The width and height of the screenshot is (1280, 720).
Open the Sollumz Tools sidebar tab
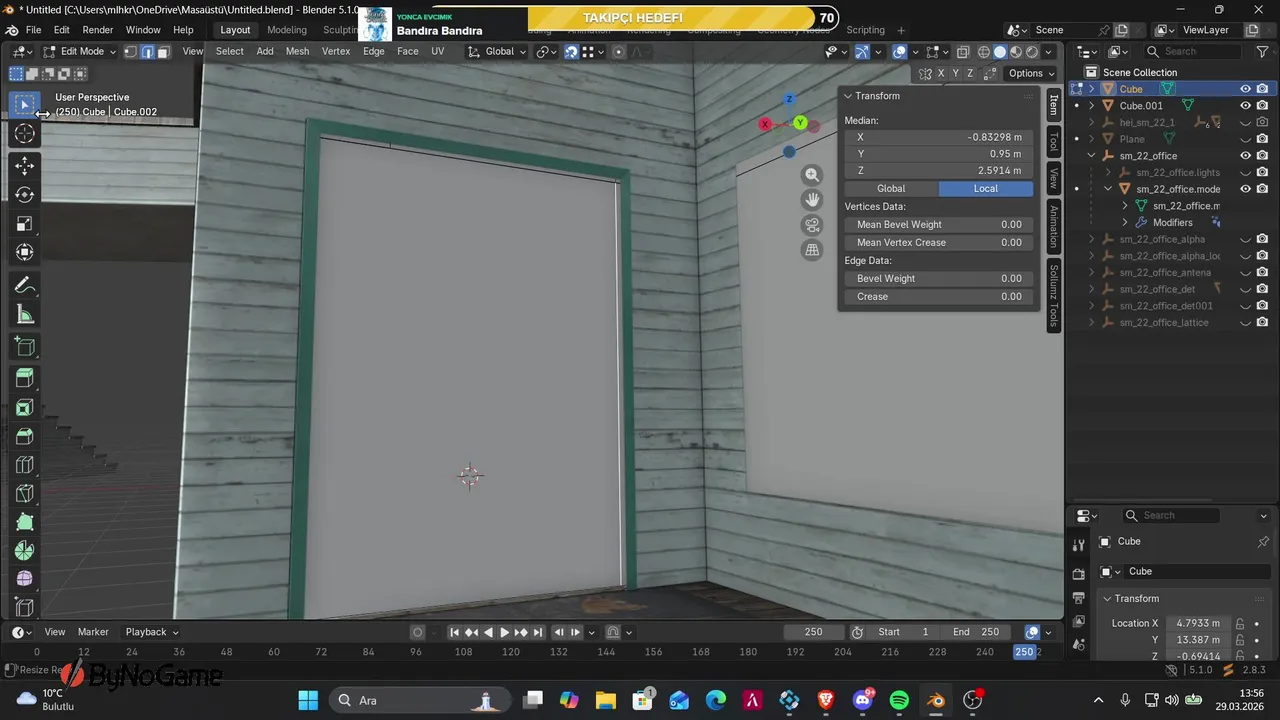click(x=1053, y=296)
